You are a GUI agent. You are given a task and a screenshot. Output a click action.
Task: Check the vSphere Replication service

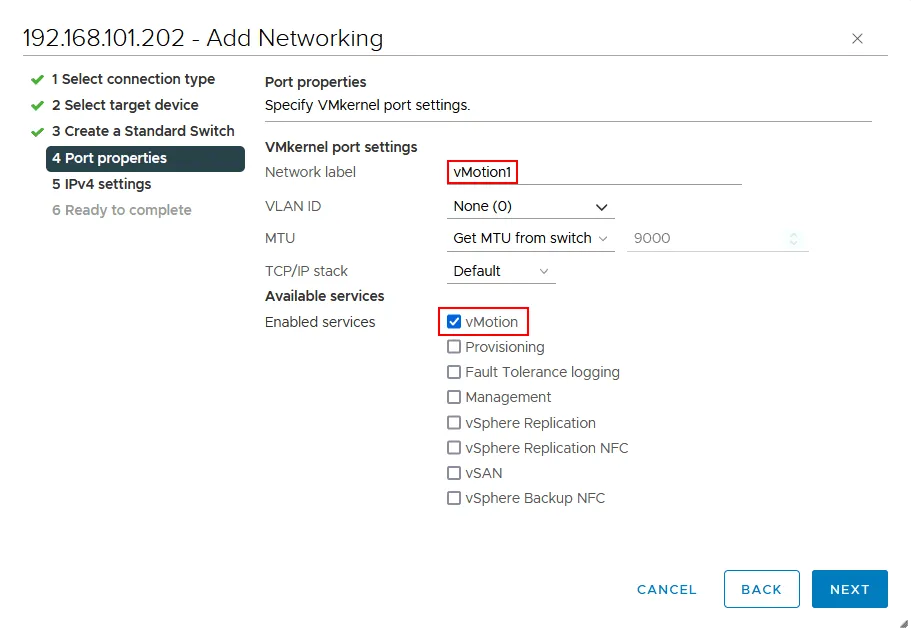455,422
